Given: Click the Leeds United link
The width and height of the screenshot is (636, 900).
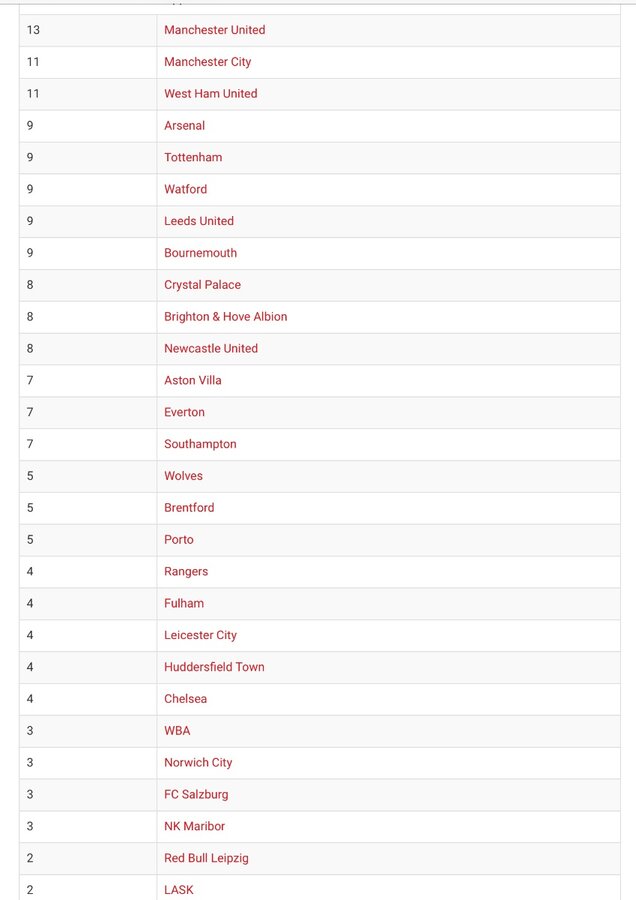Looking at the screenshot, I should pos(199,221).
